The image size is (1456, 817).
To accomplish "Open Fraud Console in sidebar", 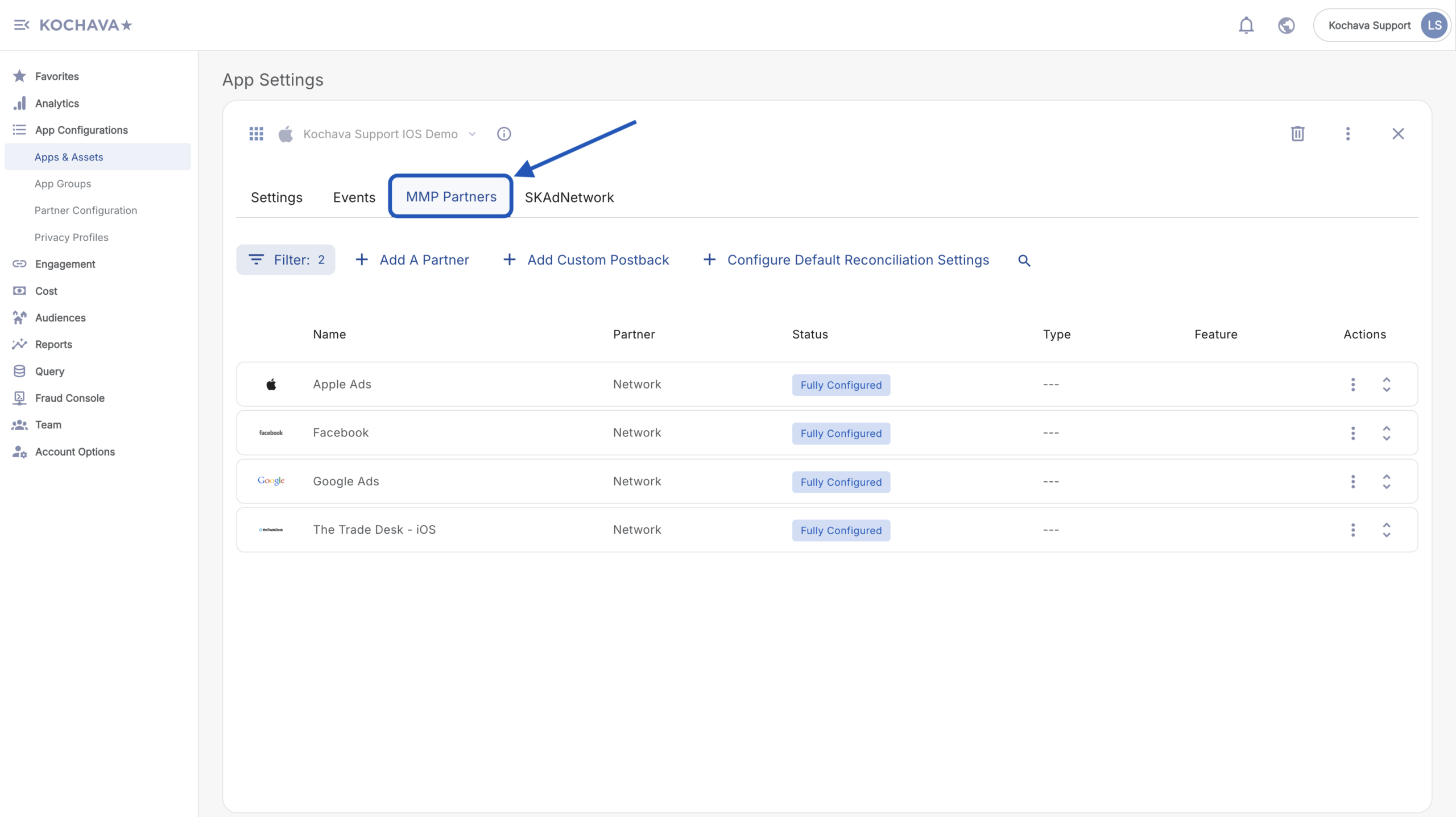I will coord(69,398).
